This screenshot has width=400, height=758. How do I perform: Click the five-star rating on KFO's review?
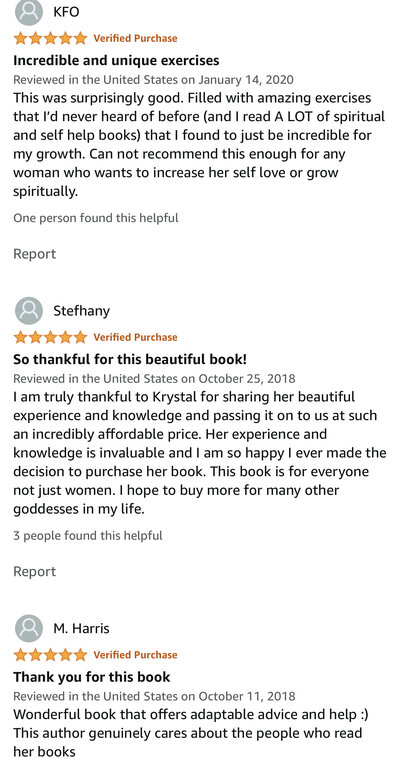click(x=50, y=38)
